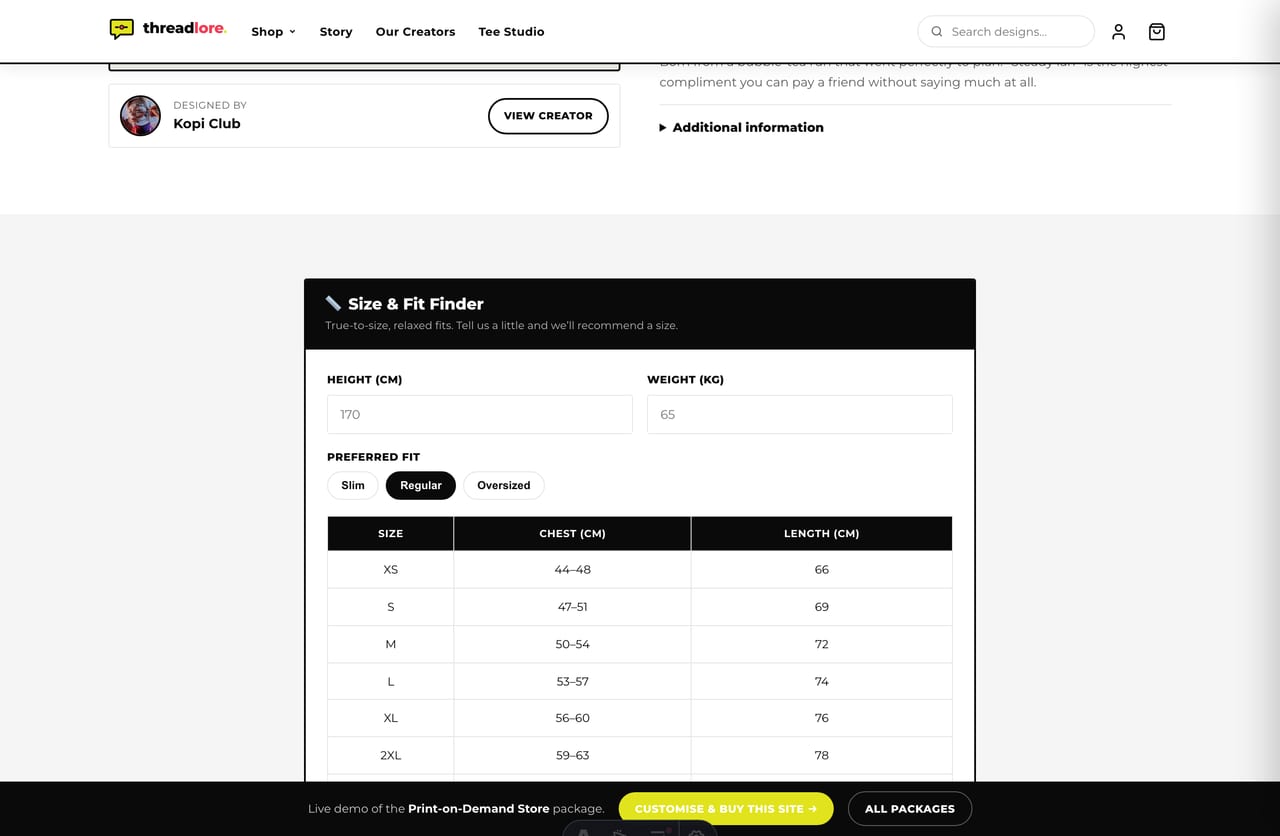1280x836 pixels.
Task: Click the length value 66
Action: point(822,569)
